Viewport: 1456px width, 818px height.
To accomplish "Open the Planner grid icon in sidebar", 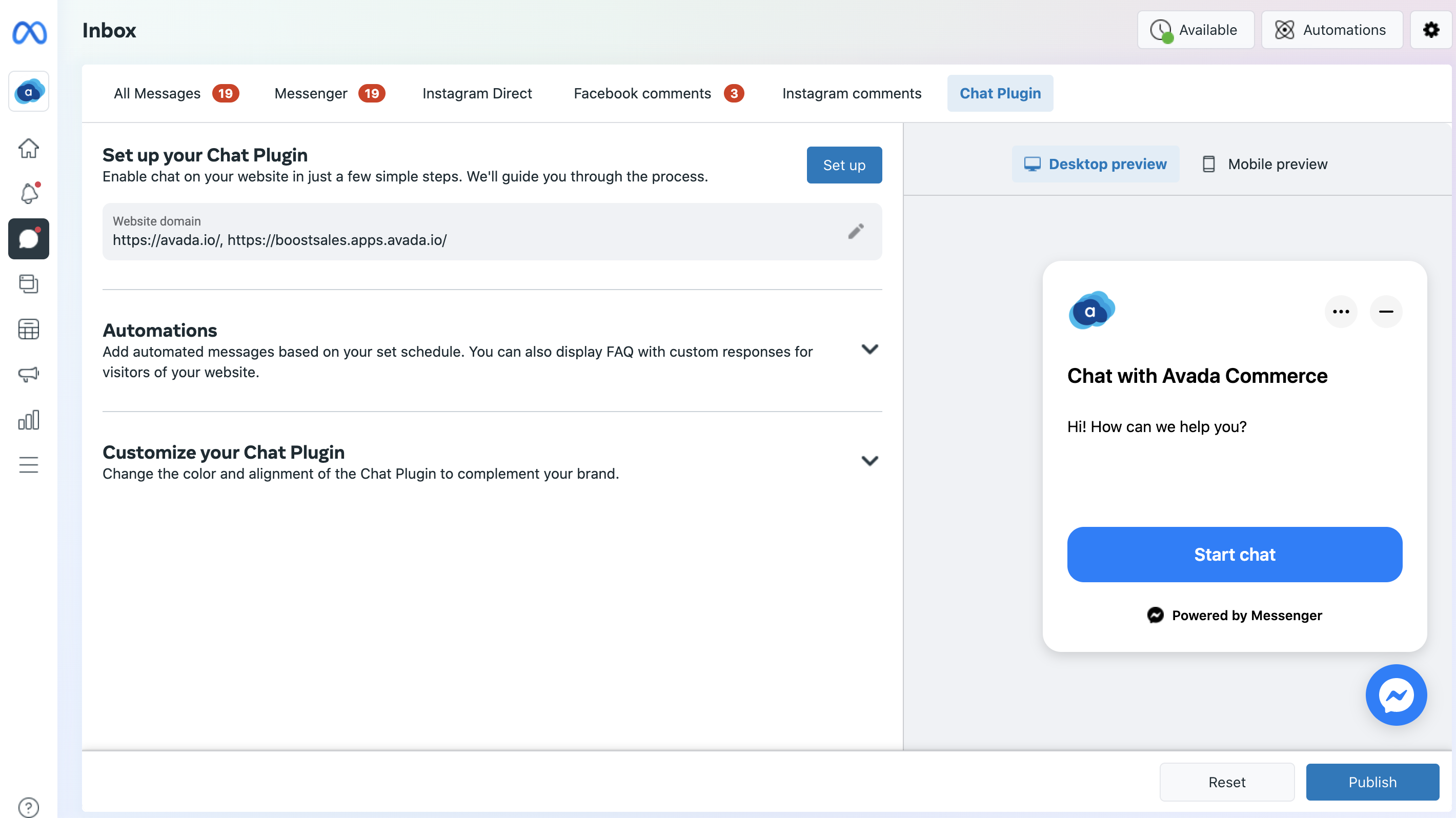I will click(28, 329).
